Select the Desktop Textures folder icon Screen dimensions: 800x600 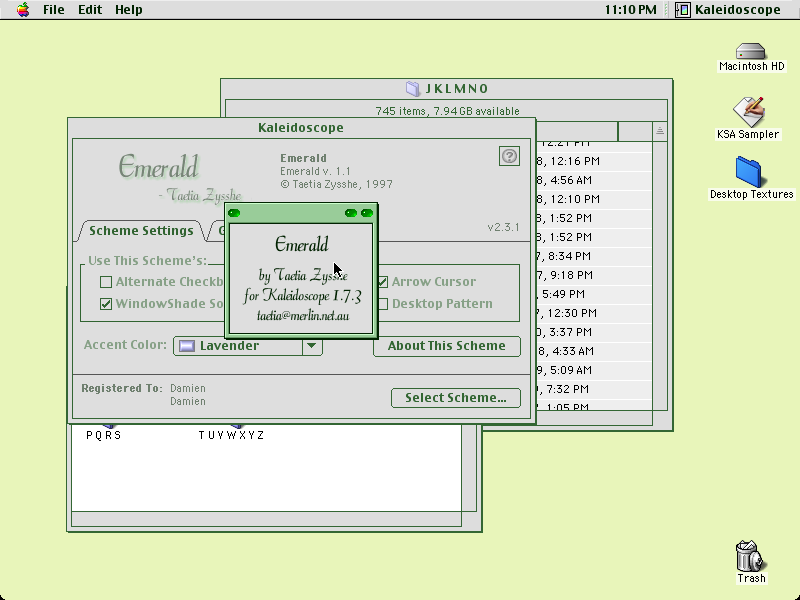coord(748,172)
